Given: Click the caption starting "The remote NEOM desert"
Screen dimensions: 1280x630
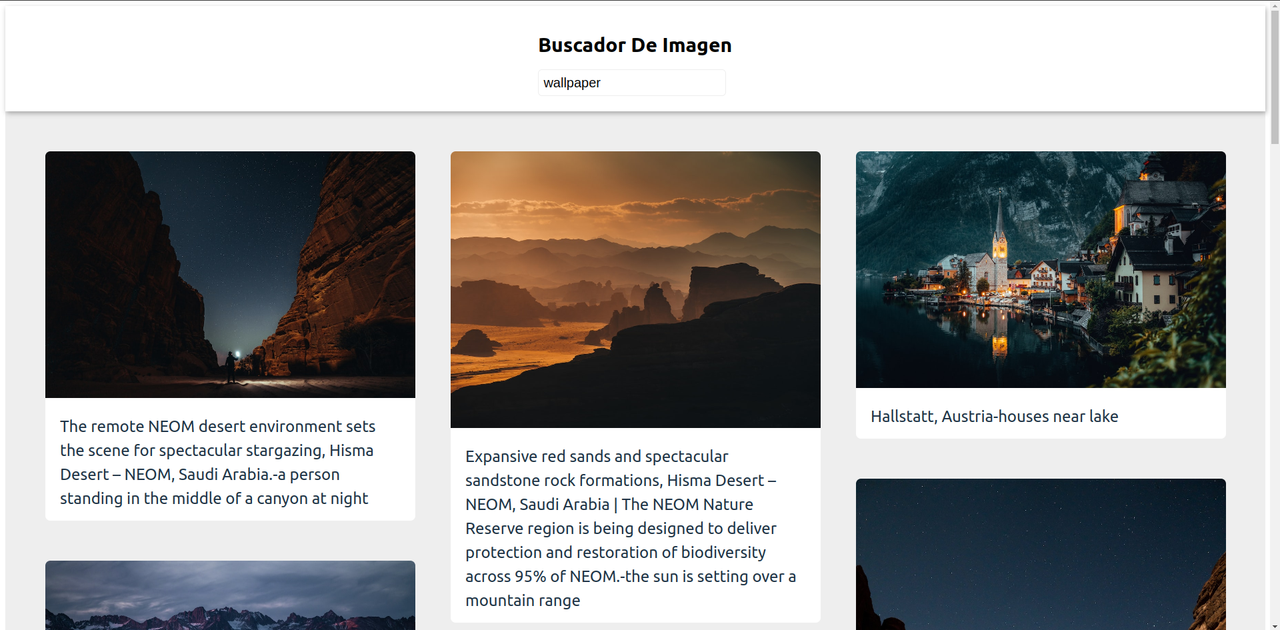Looking at the screenshot, I should (x=218, y=462).
